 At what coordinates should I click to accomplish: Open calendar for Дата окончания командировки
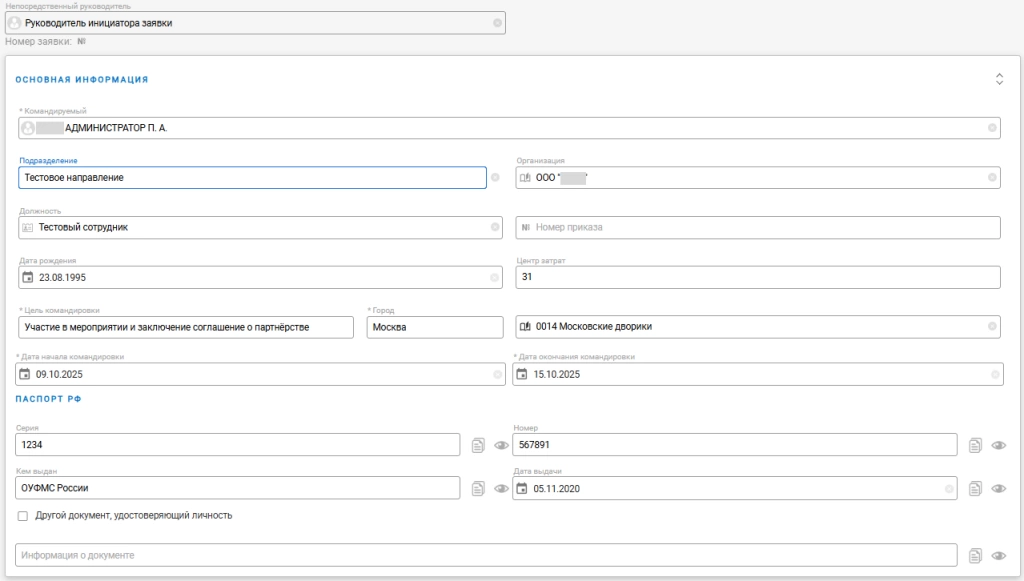coord(522,375)
